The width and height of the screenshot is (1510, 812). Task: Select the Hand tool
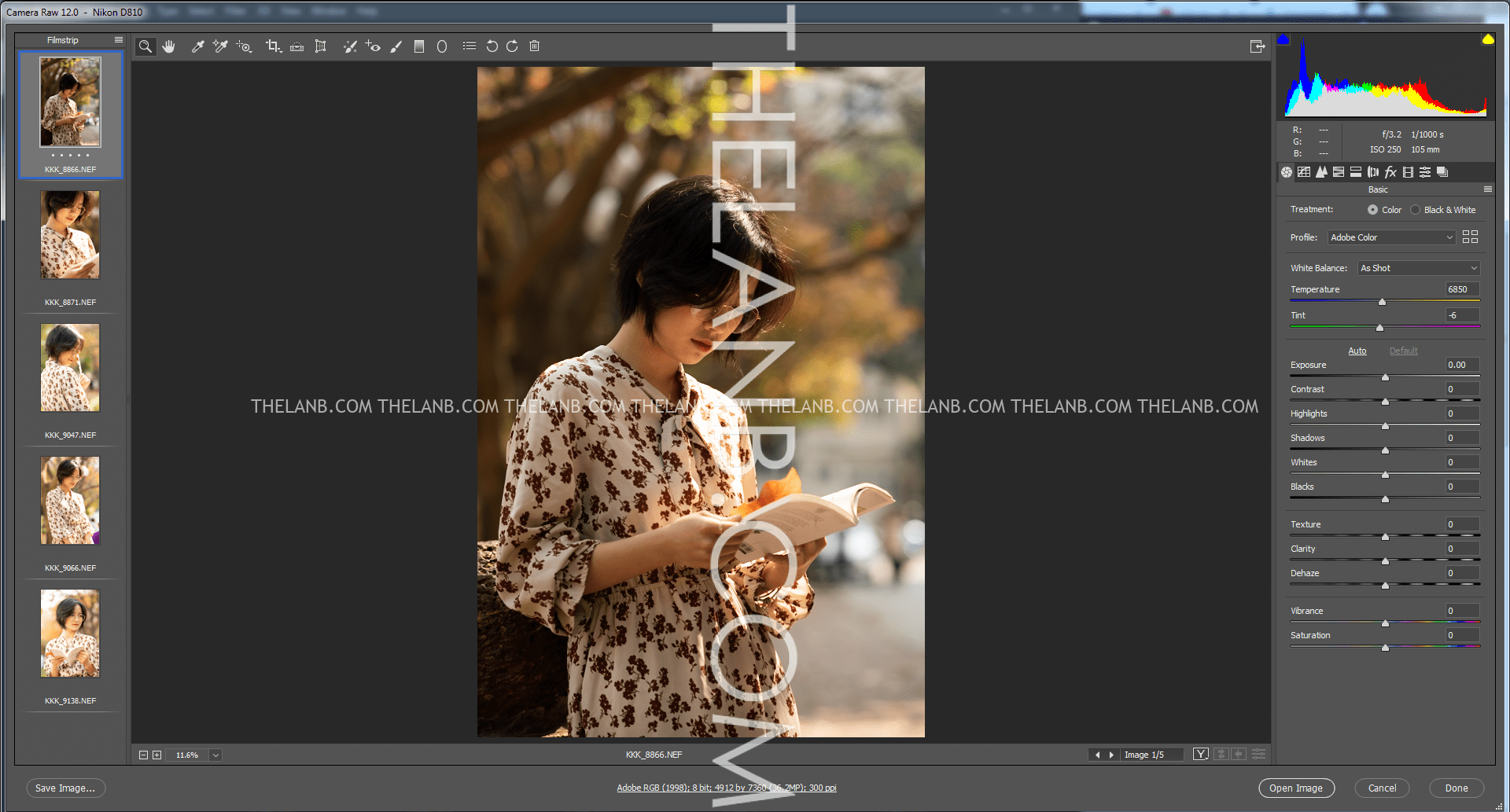tap(168, 46)
